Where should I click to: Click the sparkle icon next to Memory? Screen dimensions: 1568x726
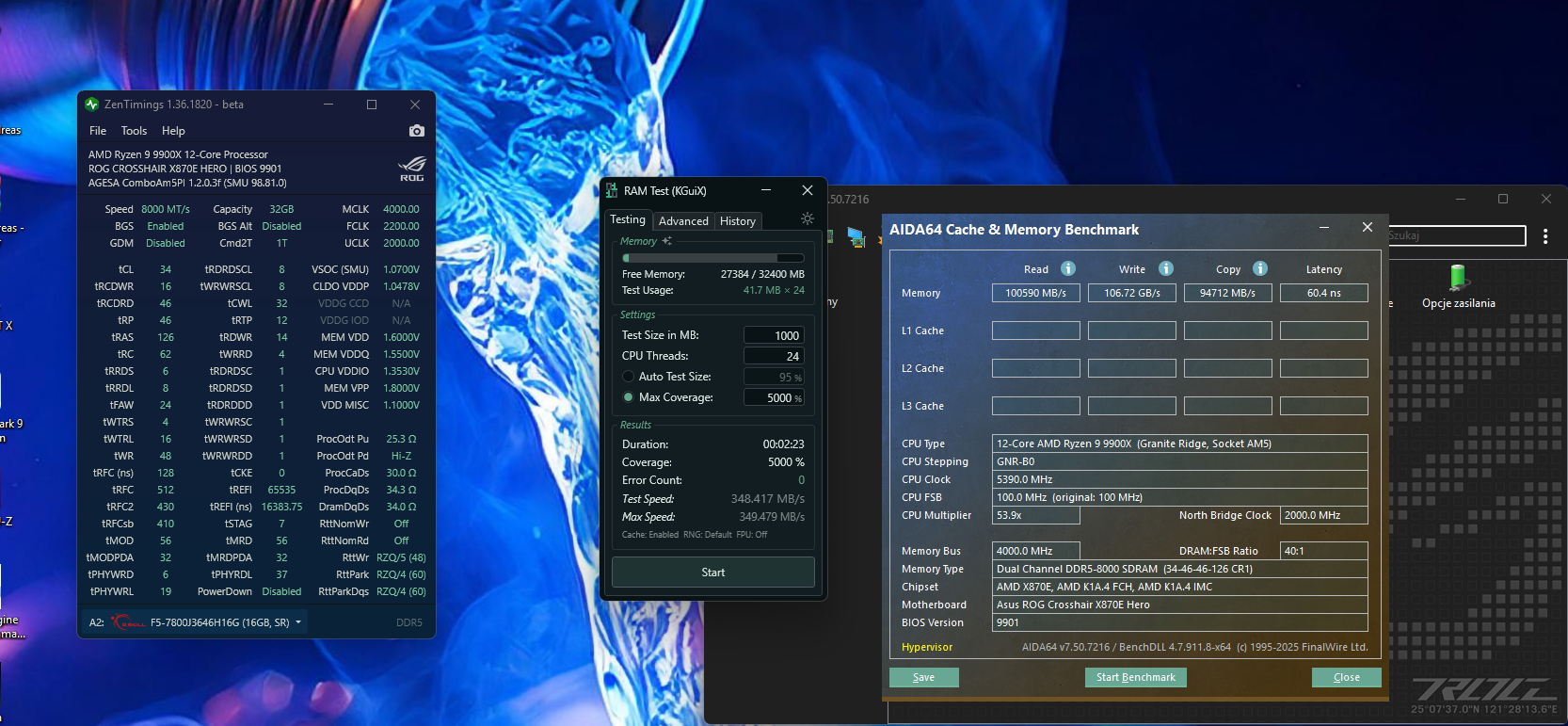[666, 241]
